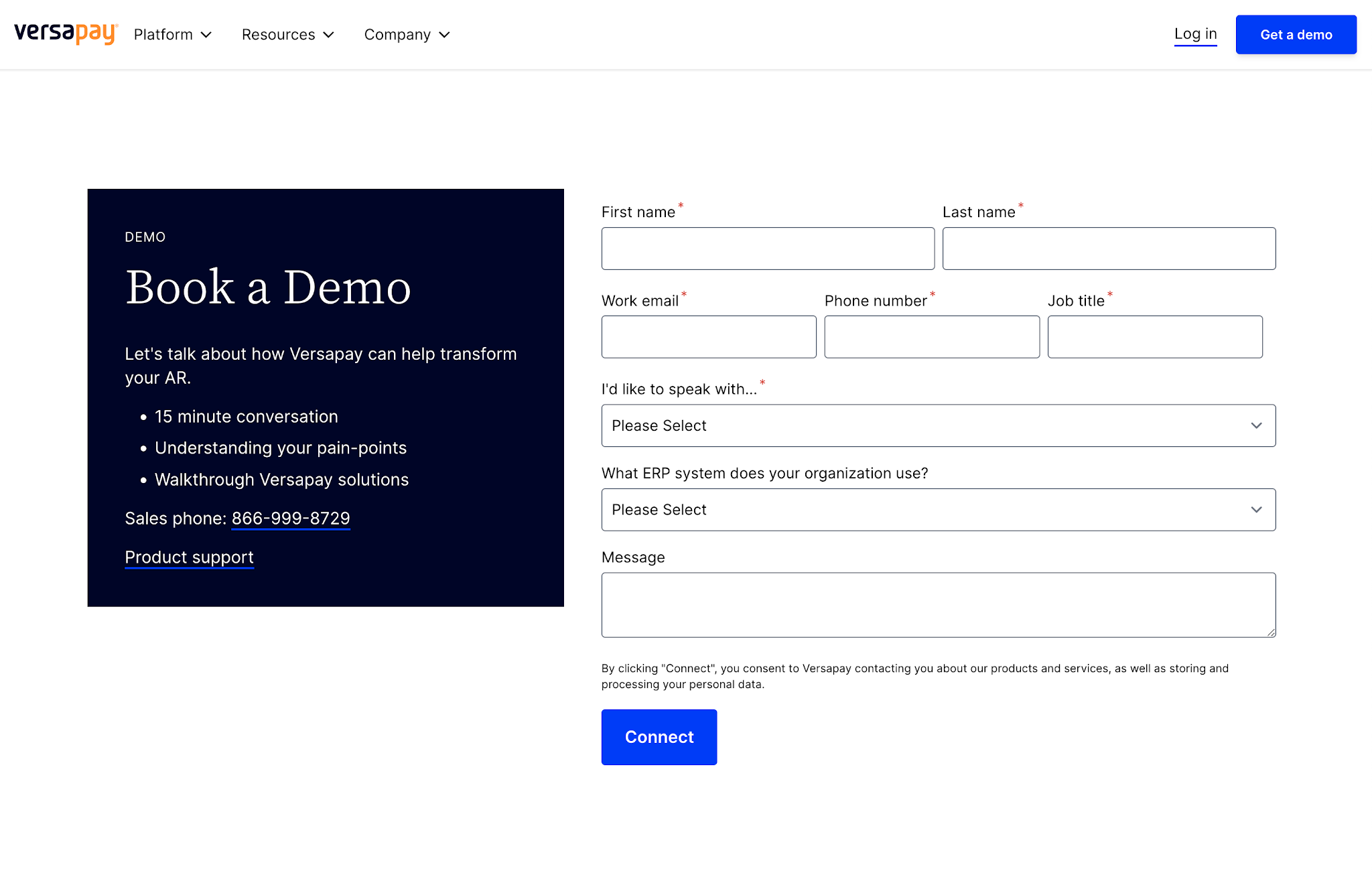Click inside the Message text area

(938, 604)
